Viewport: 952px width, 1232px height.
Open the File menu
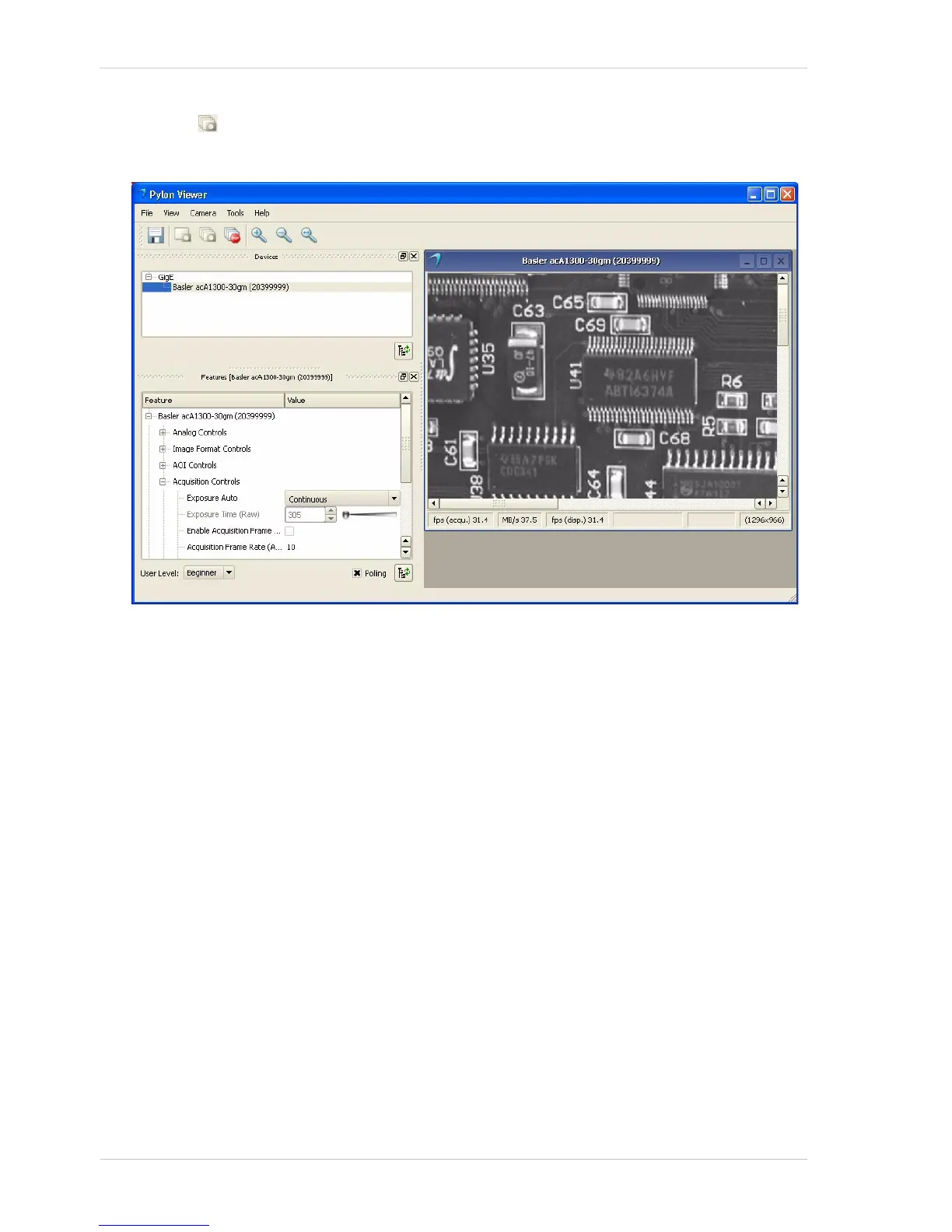147,213
